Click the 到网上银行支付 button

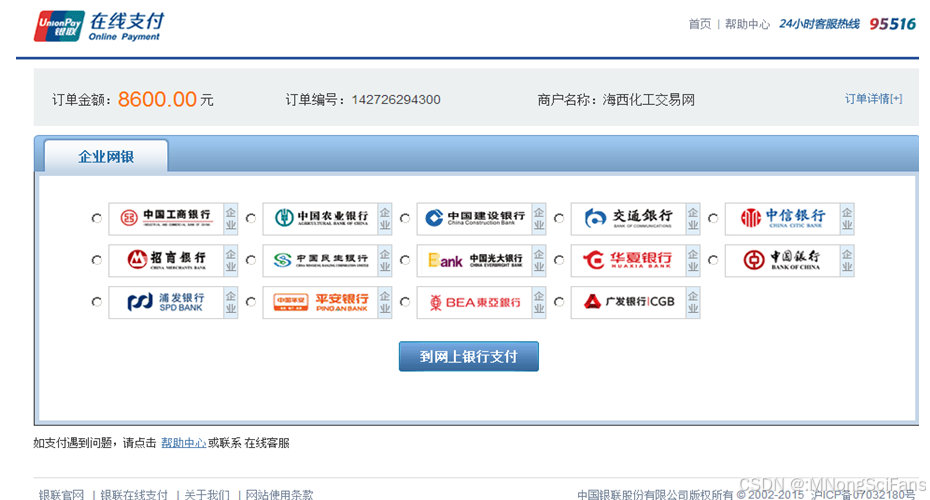(x=469, y=356)
